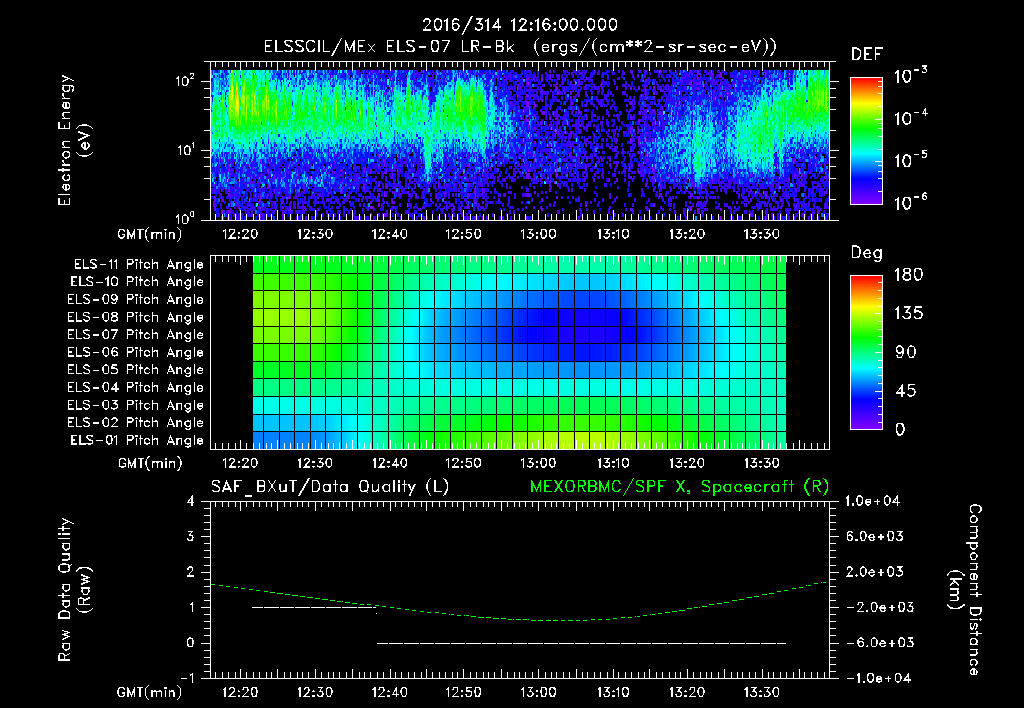Viewport: 1024px width, 708px height.
Task: Click the ELS-03 Pitch Angle row label
Action: 136,405
